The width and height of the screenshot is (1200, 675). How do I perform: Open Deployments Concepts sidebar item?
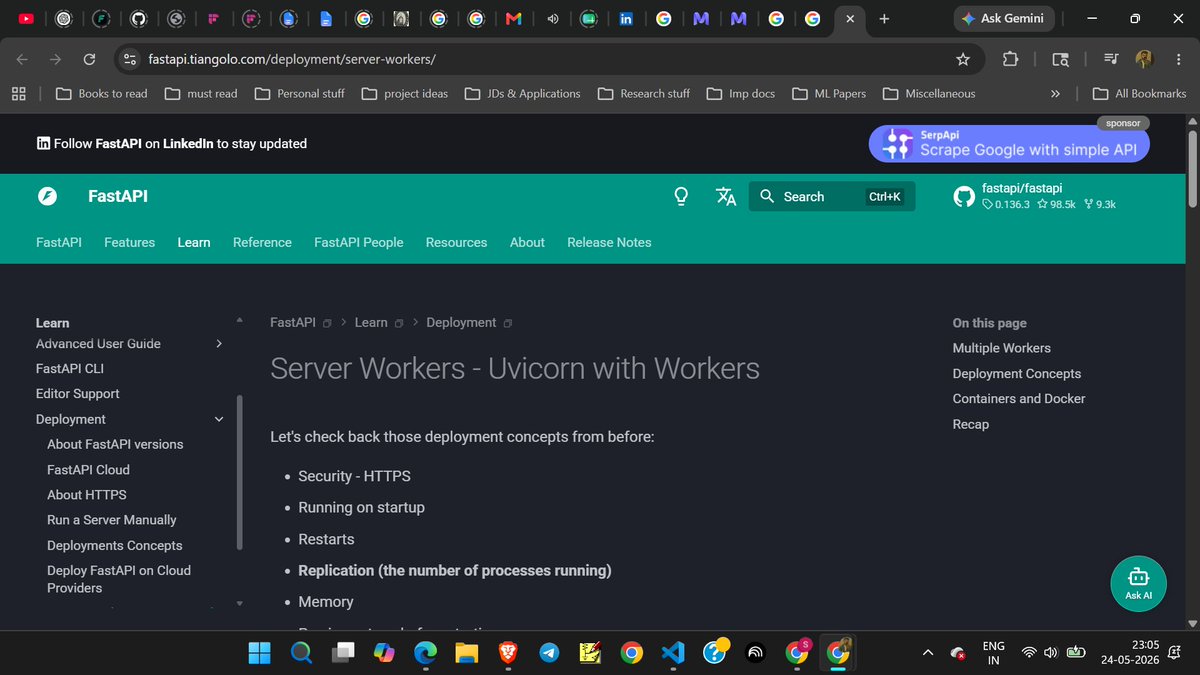coord(115,546)
